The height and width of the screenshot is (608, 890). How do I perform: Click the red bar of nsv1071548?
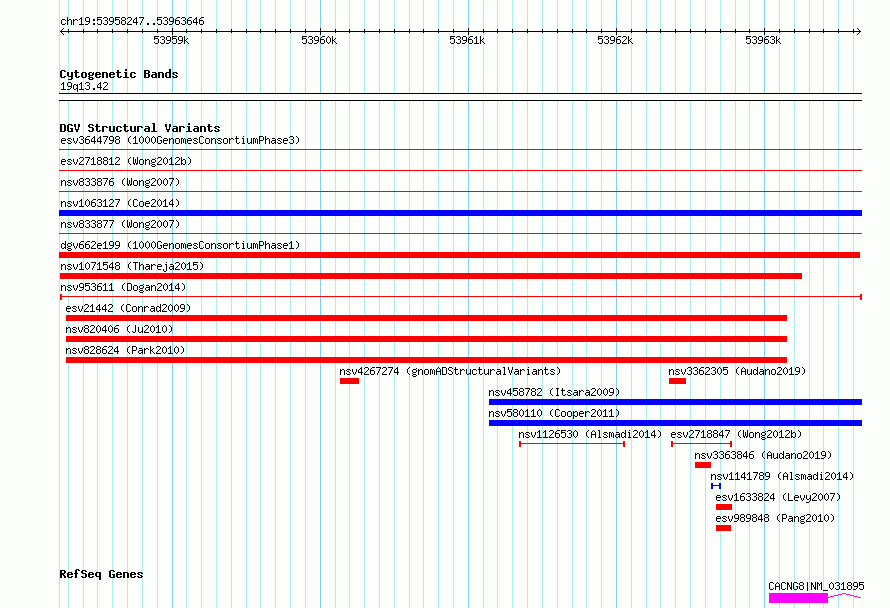(431, 276)
